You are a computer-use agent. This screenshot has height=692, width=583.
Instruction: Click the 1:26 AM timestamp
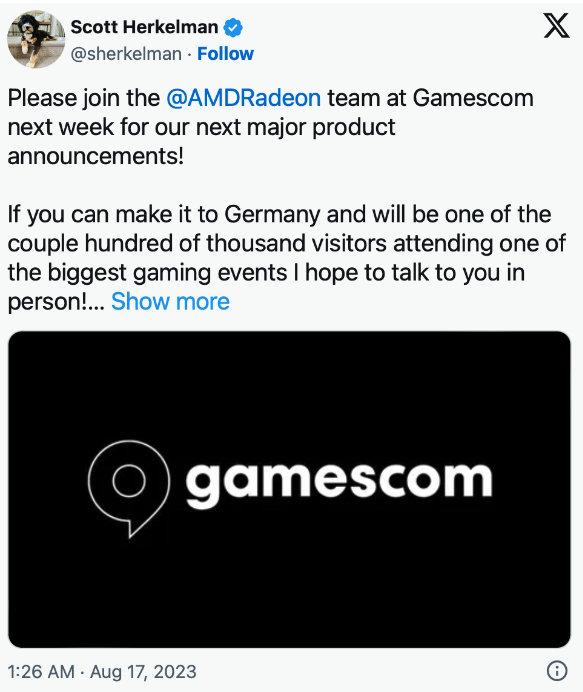(41, 672)
